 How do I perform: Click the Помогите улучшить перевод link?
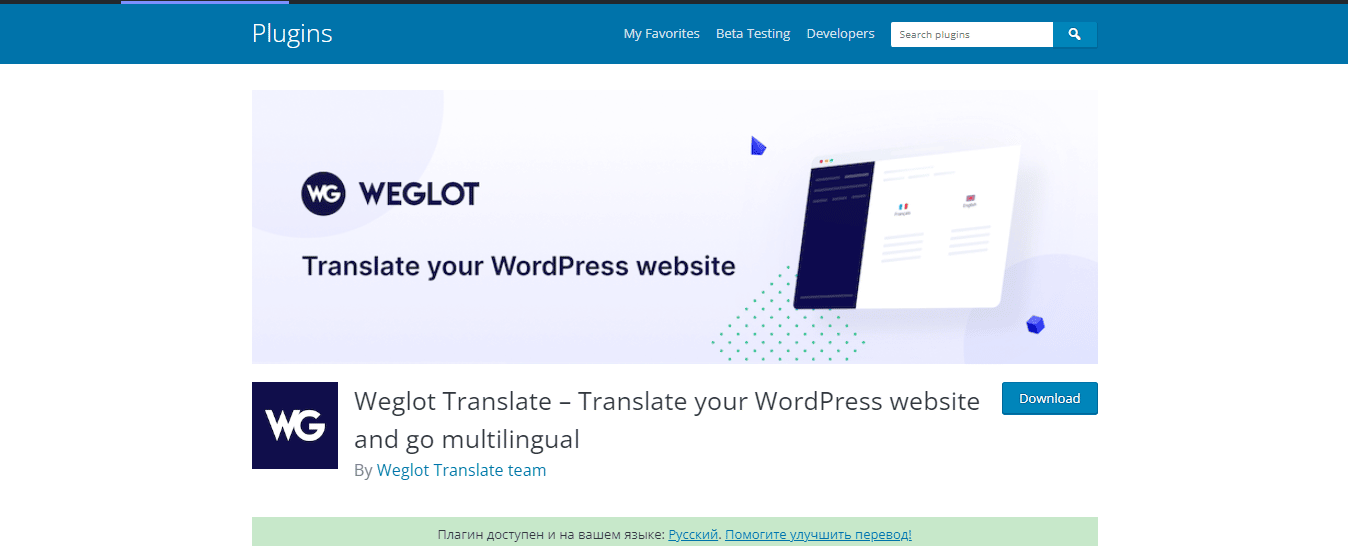point(818,535)
